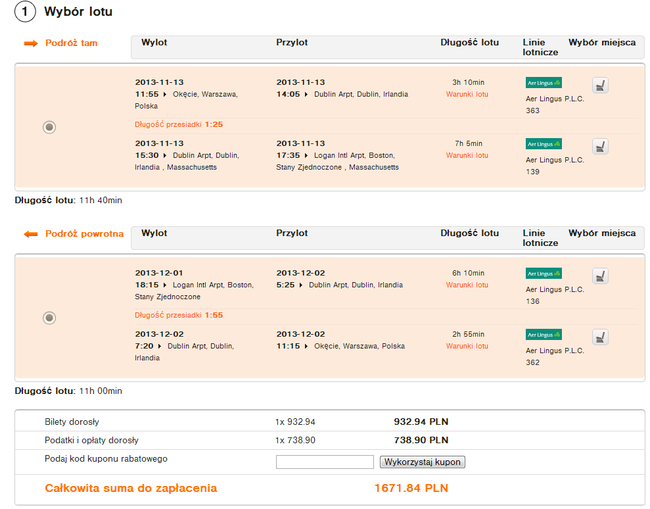
Task: Open Warunki lotu for 2h 55min flight
Action: pos(467,346)
